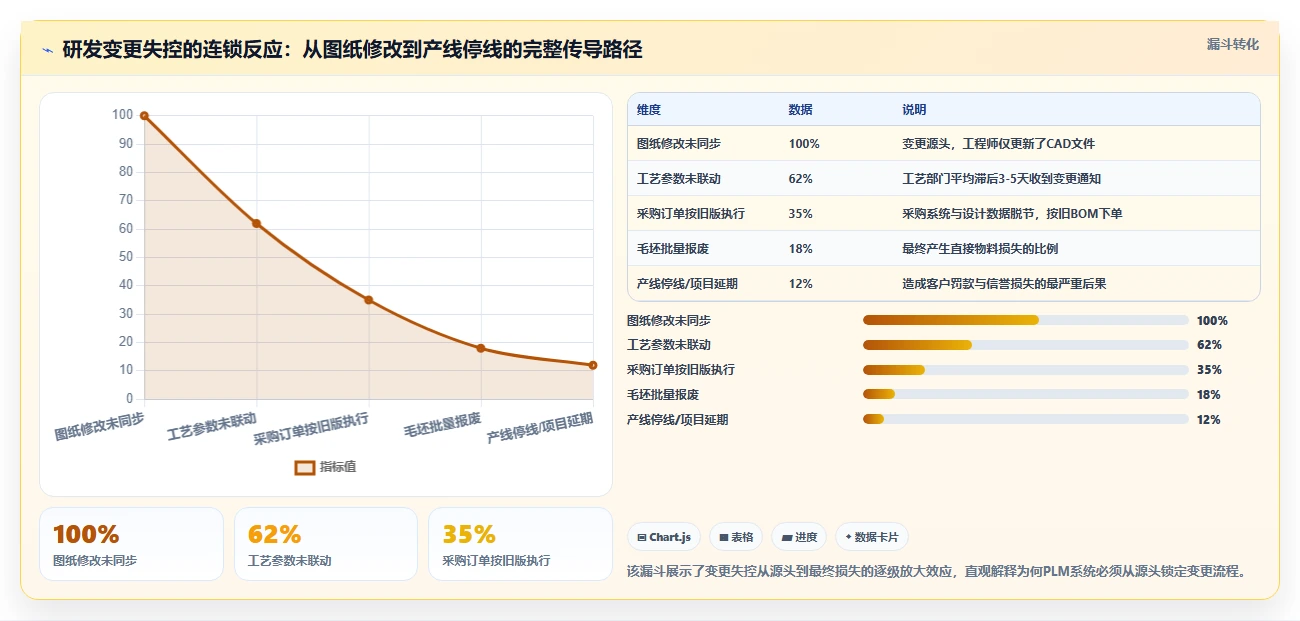Click the chart data point at value 35

(x=368, y=300)
